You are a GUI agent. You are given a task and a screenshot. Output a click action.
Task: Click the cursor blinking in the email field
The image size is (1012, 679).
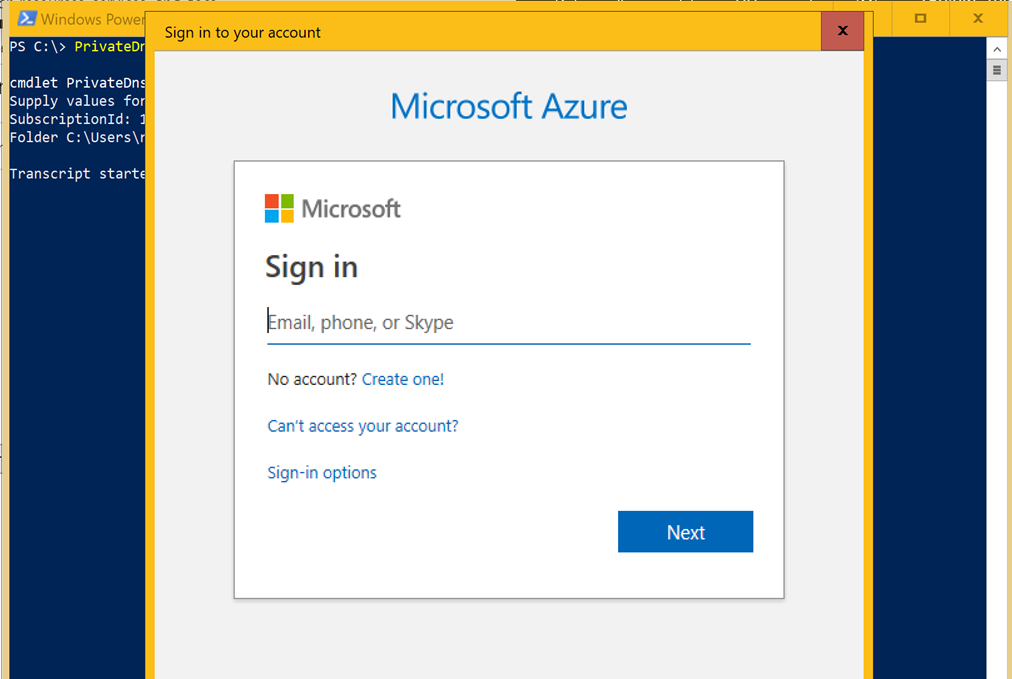(268, 320)
